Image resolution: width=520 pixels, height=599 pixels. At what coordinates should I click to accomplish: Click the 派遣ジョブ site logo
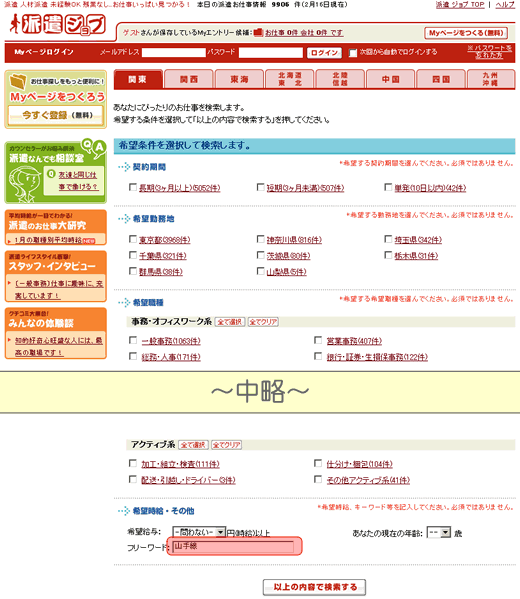pyautogui.click(x=57, y=24)
